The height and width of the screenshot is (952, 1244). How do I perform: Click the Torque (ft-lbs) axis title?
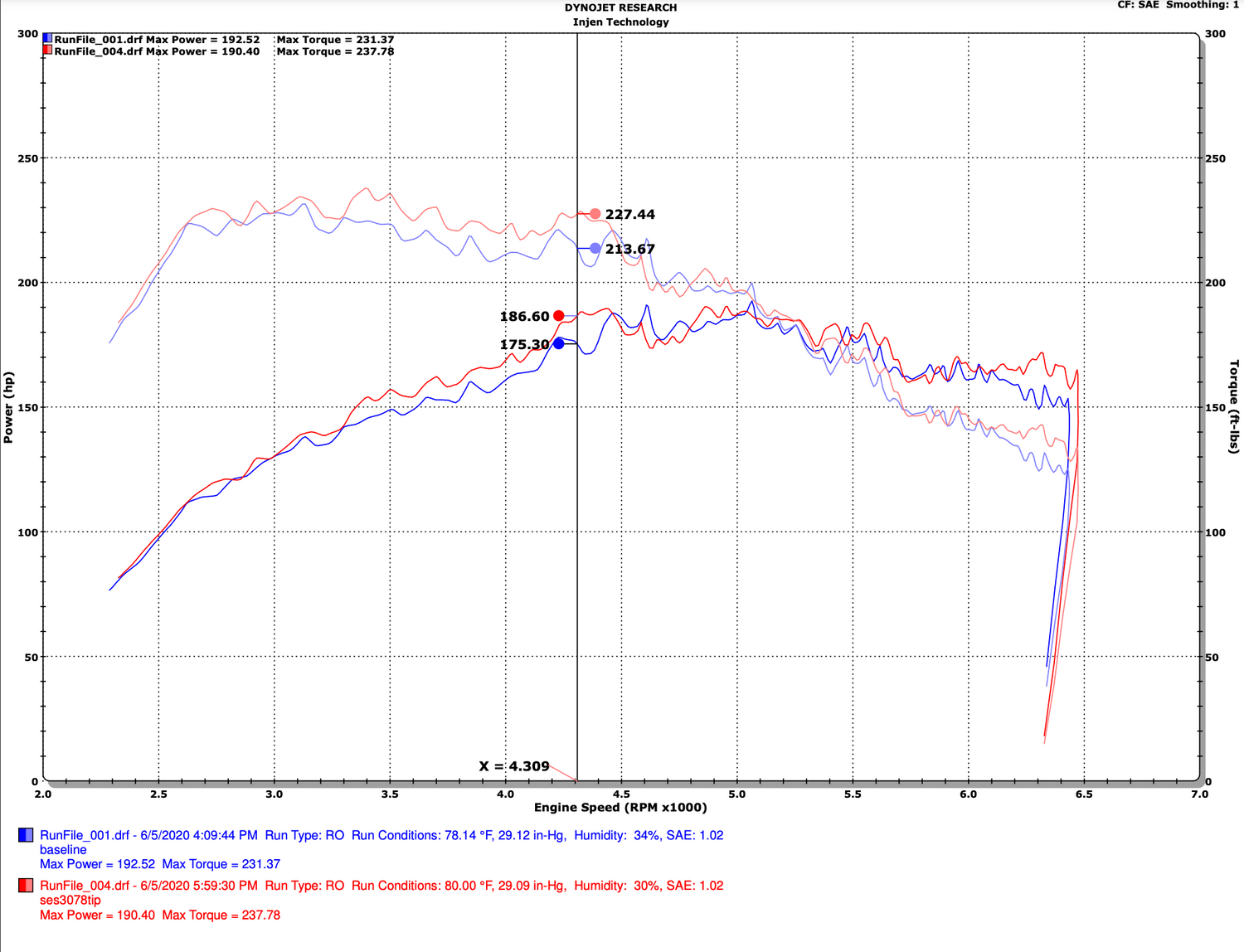click(1233, 407)
